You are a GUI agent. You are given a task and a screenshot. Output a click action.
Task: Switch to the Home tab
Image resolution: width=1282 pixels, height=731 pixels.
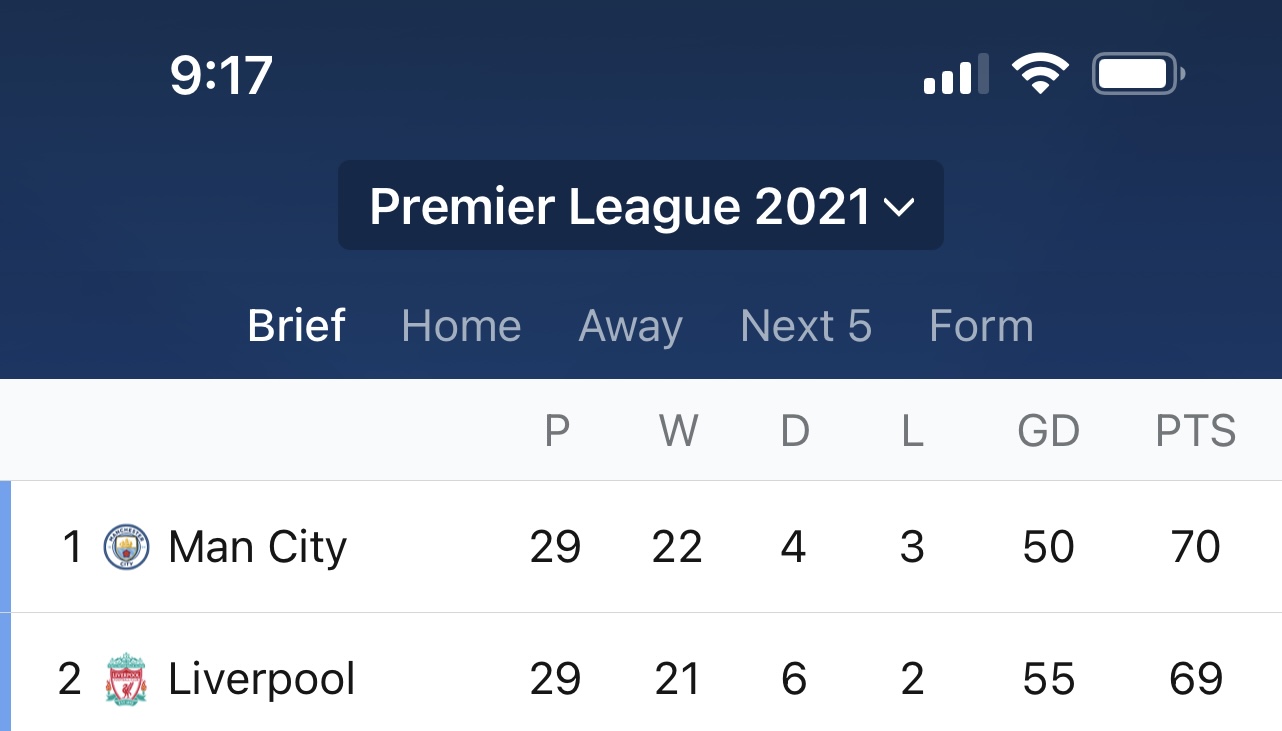coord(461,326)
